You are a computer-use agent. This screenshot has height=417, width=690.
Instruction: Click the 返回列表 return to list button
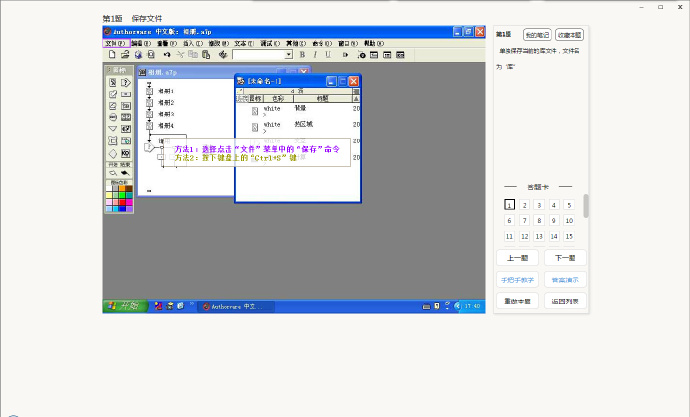coord(565,301)
